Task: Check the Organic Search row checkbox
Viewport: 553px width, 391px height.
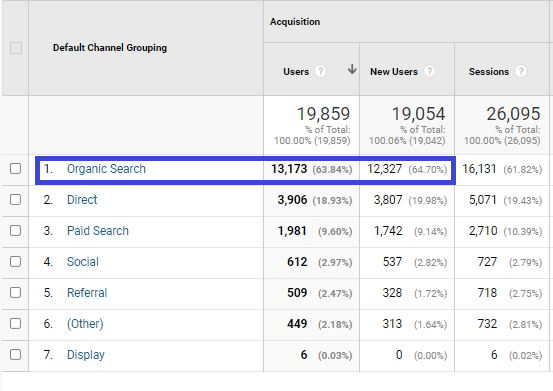Action: click(16, 169)
